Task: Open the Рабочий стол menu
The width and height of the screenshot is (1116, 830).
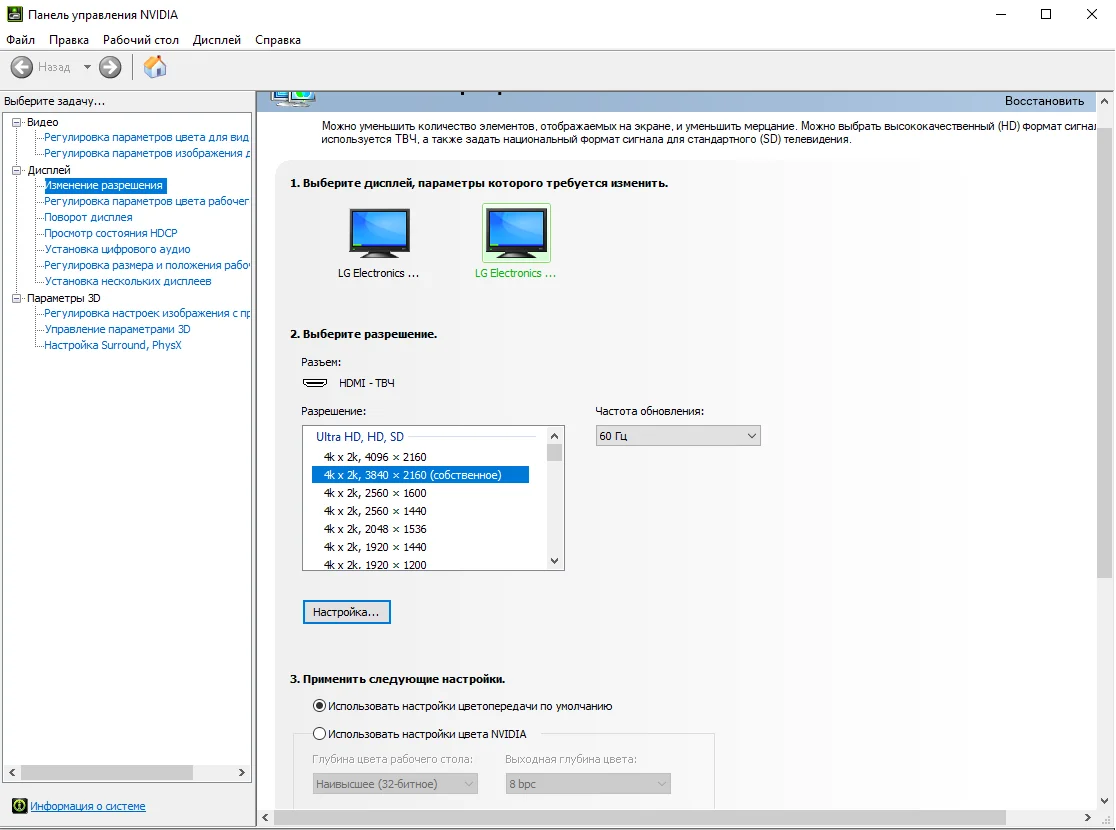Action: [x=141, y=40]
